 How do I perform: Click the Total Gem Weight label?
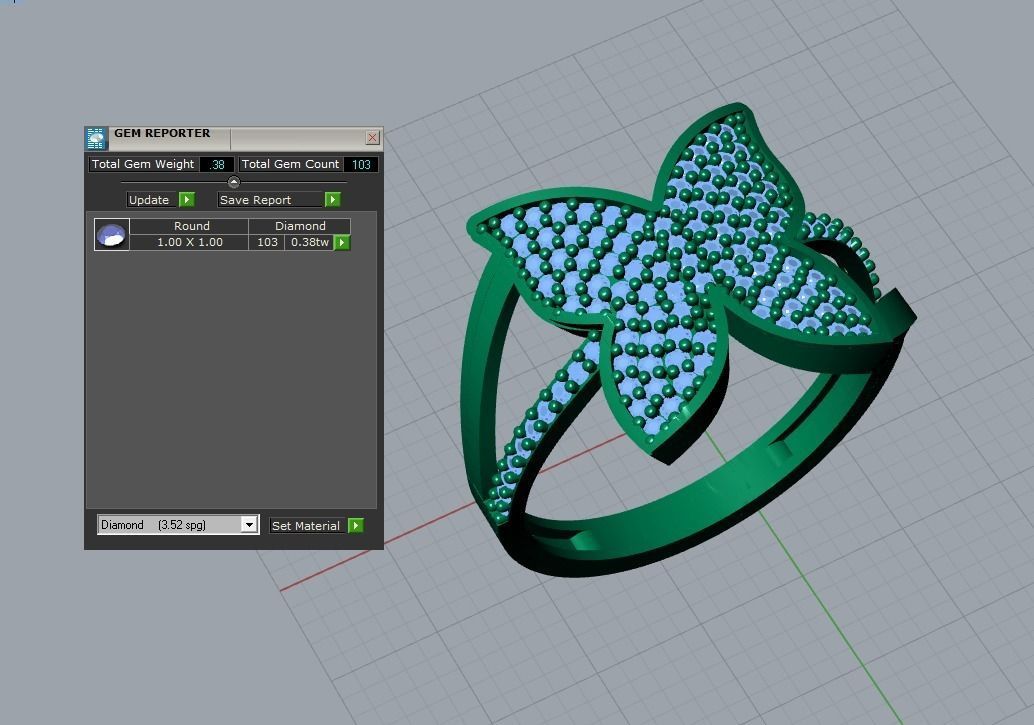point(143,164)
